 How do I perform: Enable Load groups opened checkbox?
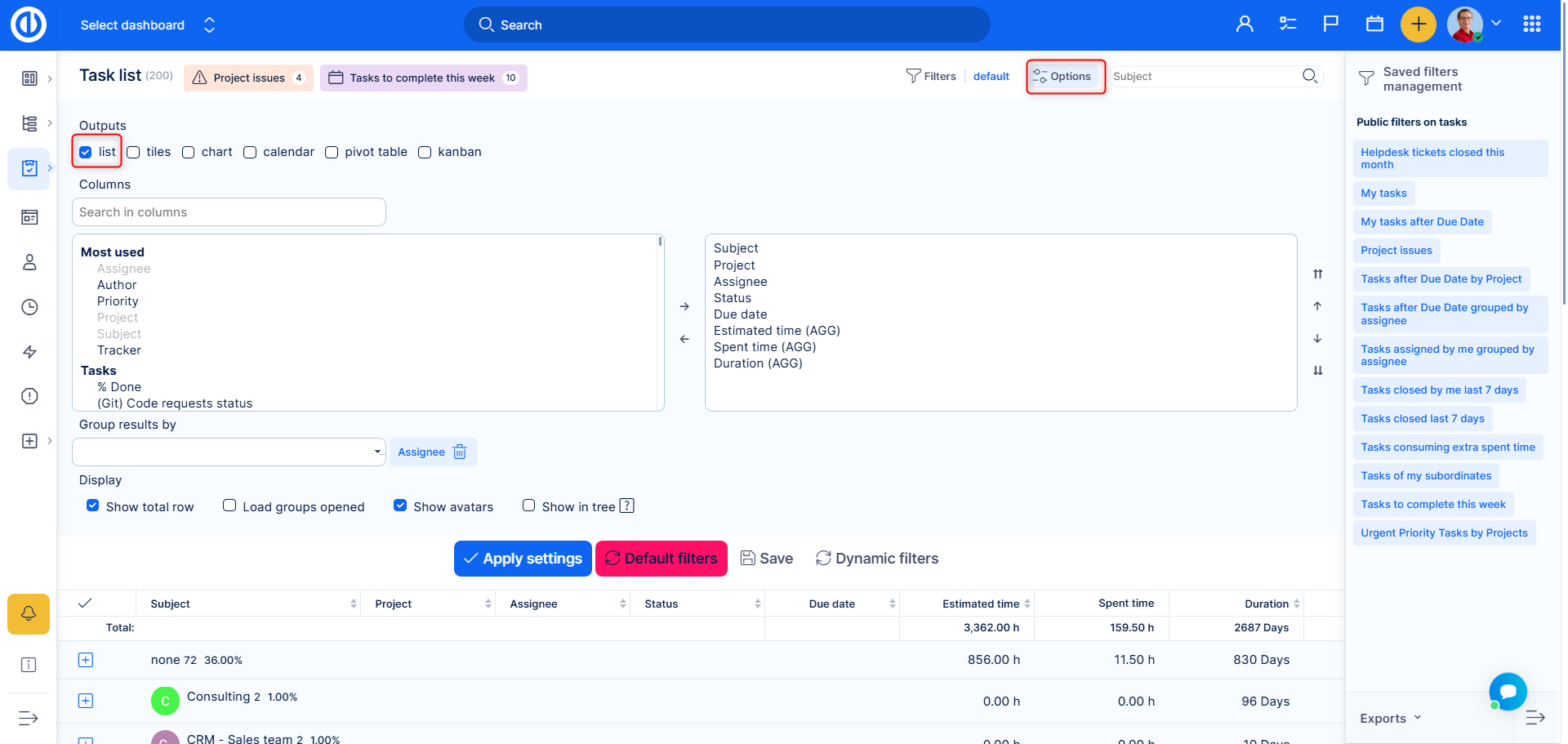point(229,506)
